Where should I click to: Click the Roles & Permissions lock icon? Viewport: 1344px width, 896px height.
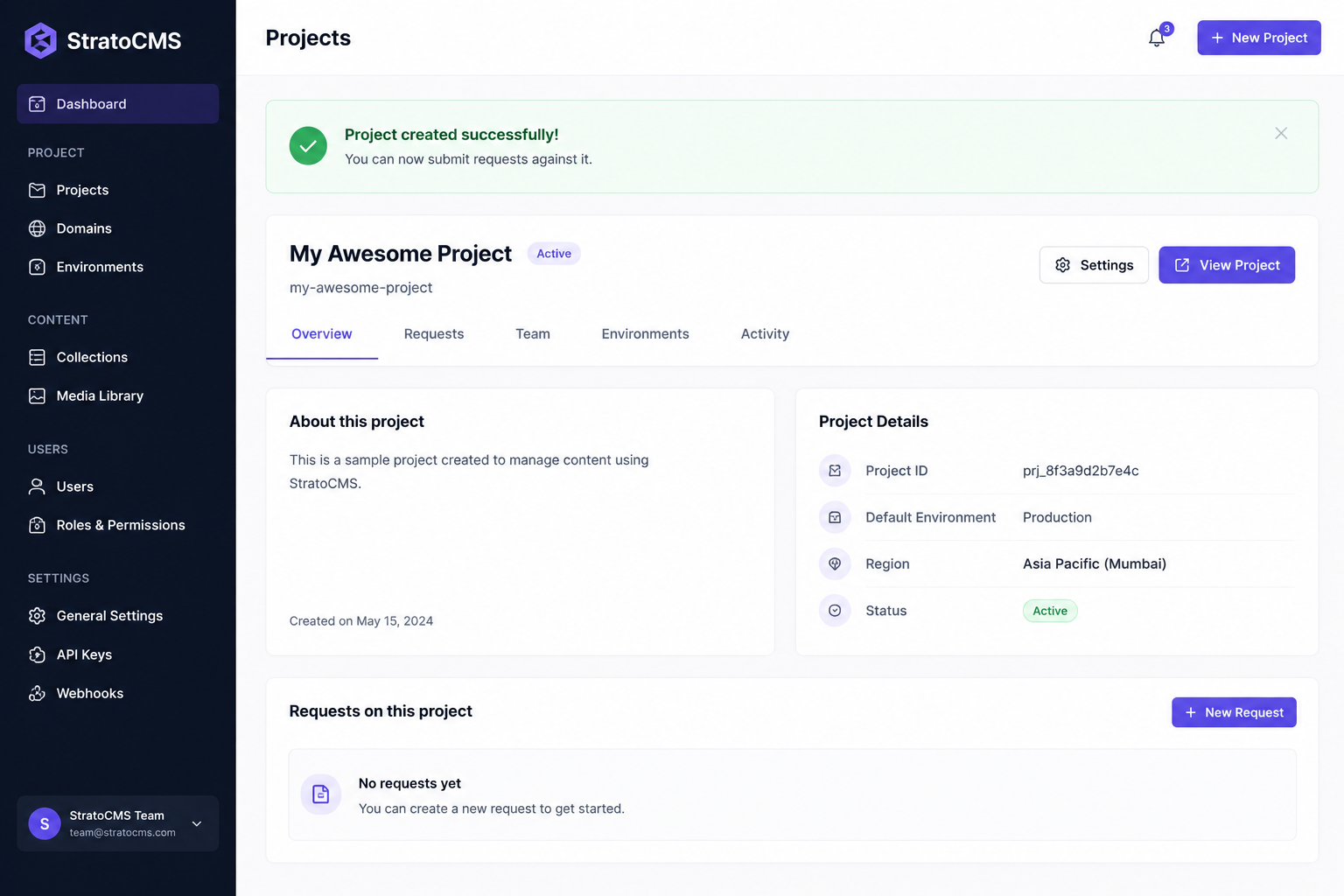click(37, 525)
